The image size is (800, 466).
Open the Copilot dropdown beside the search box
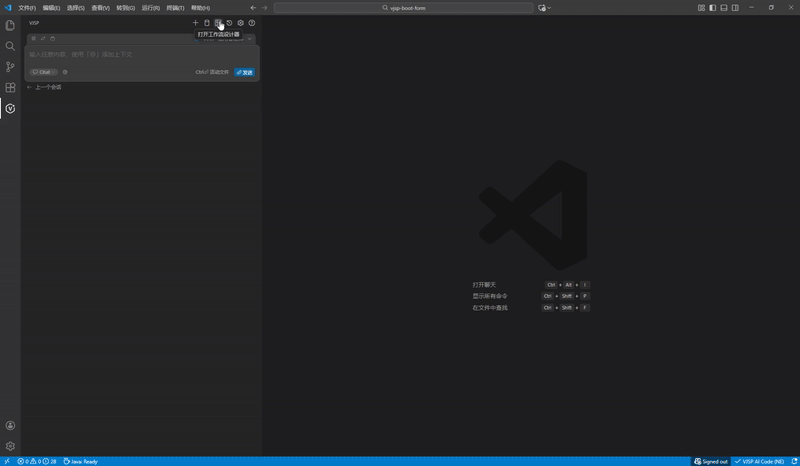544,7
